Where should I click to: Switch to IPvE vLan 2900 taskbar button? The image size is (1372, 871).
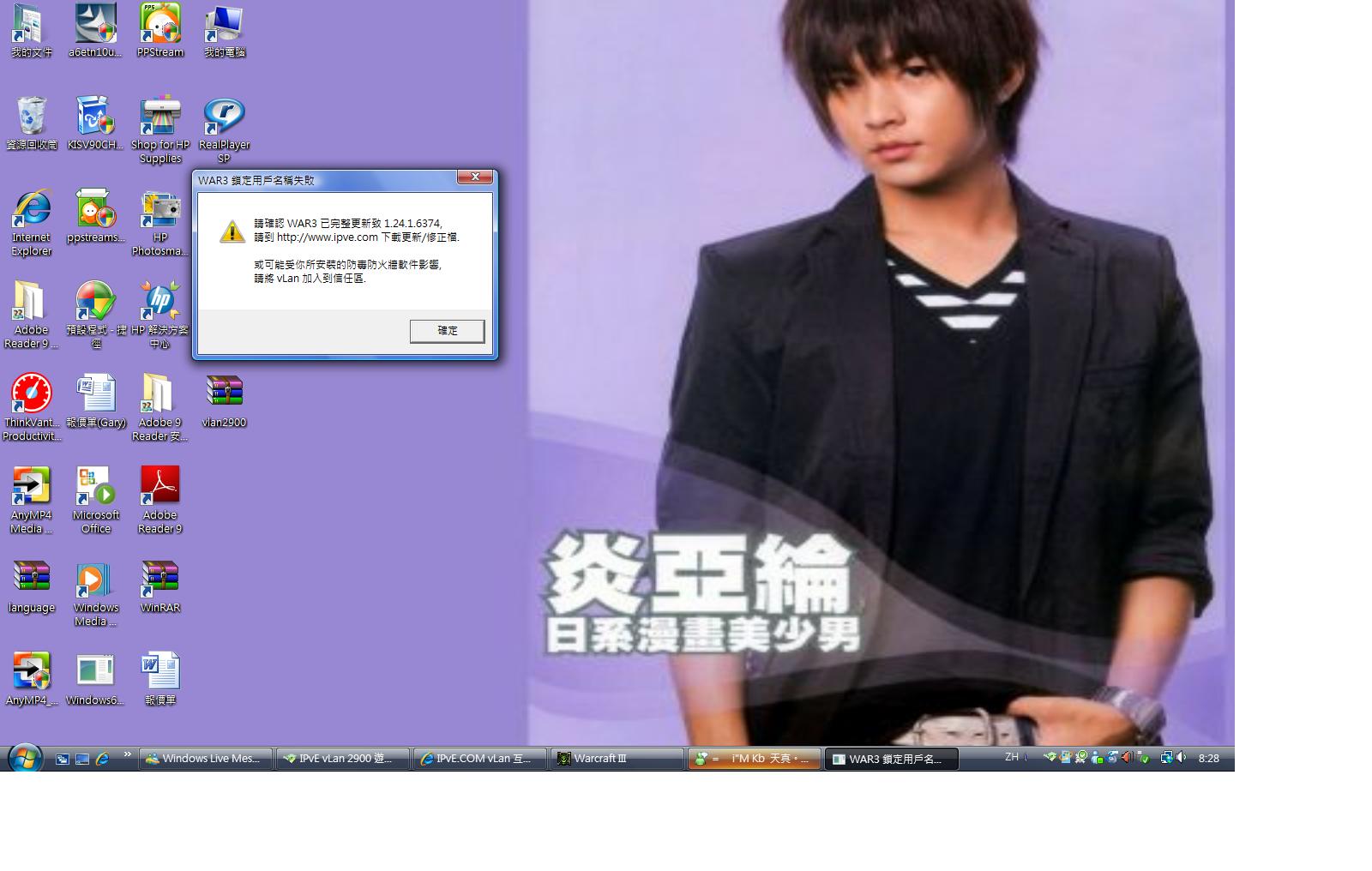coord(343,759)
